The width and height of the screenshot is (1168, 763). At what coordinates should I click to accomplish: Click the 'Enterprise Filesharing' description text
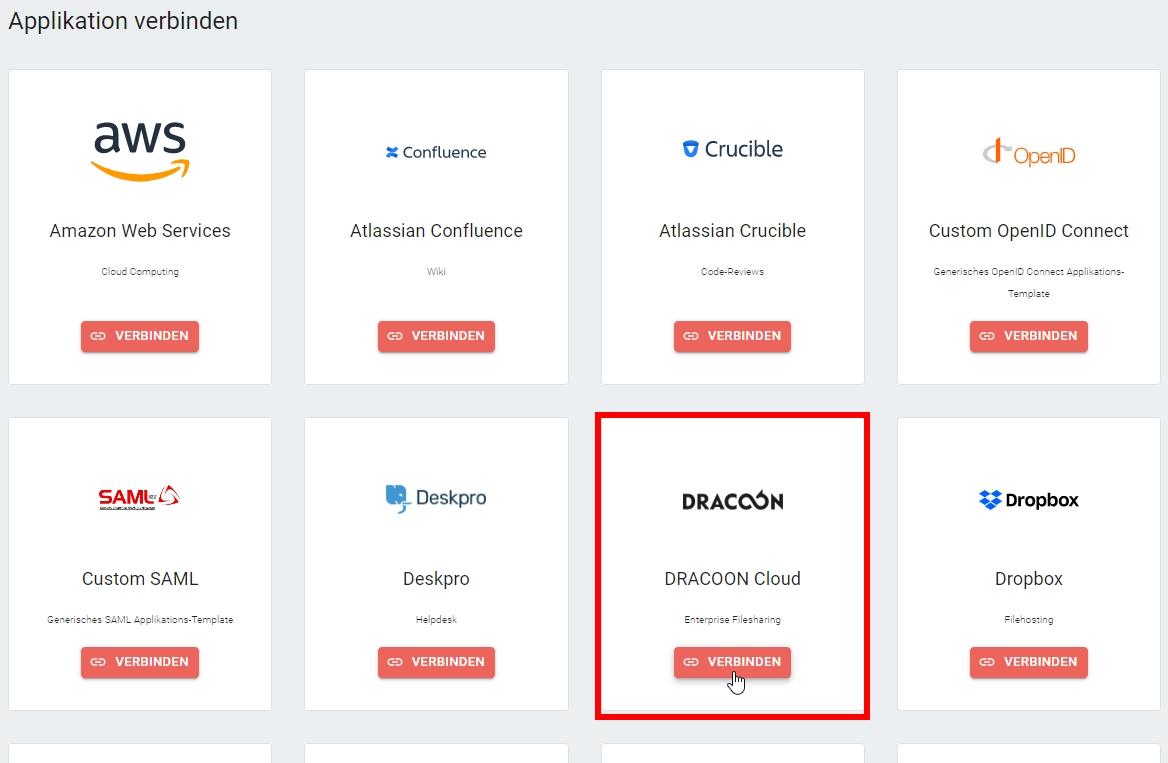coord(732,620)
